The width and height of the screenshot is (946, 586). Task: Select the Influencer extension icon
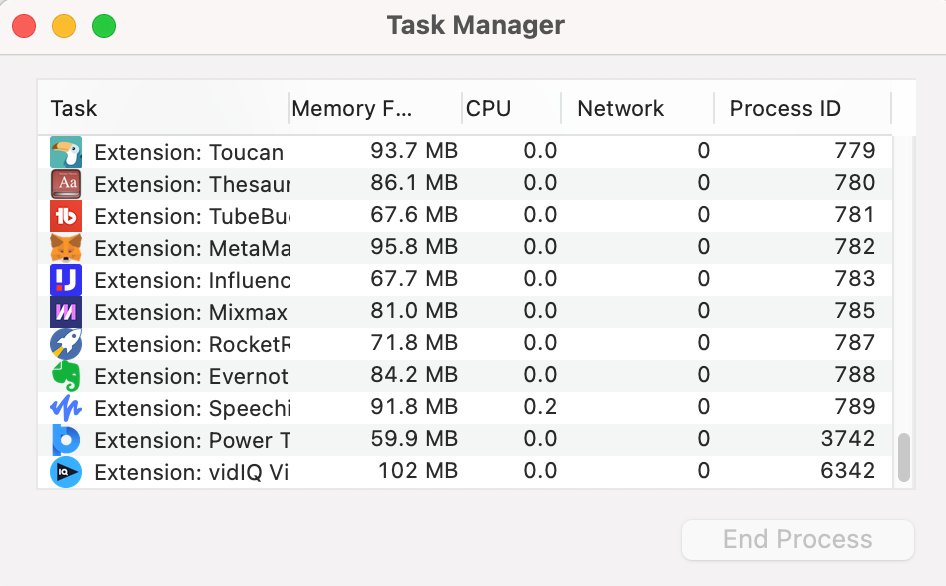coord(66,280)
